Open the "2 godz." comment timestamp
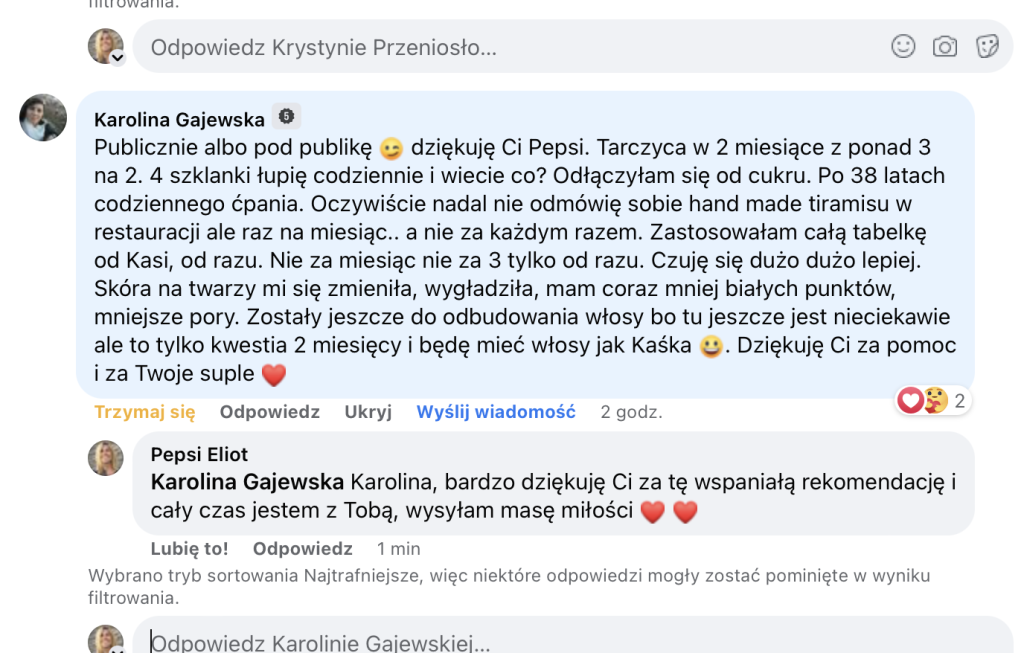This screenshot has width=1024, height=653. [x=631, y=412]
